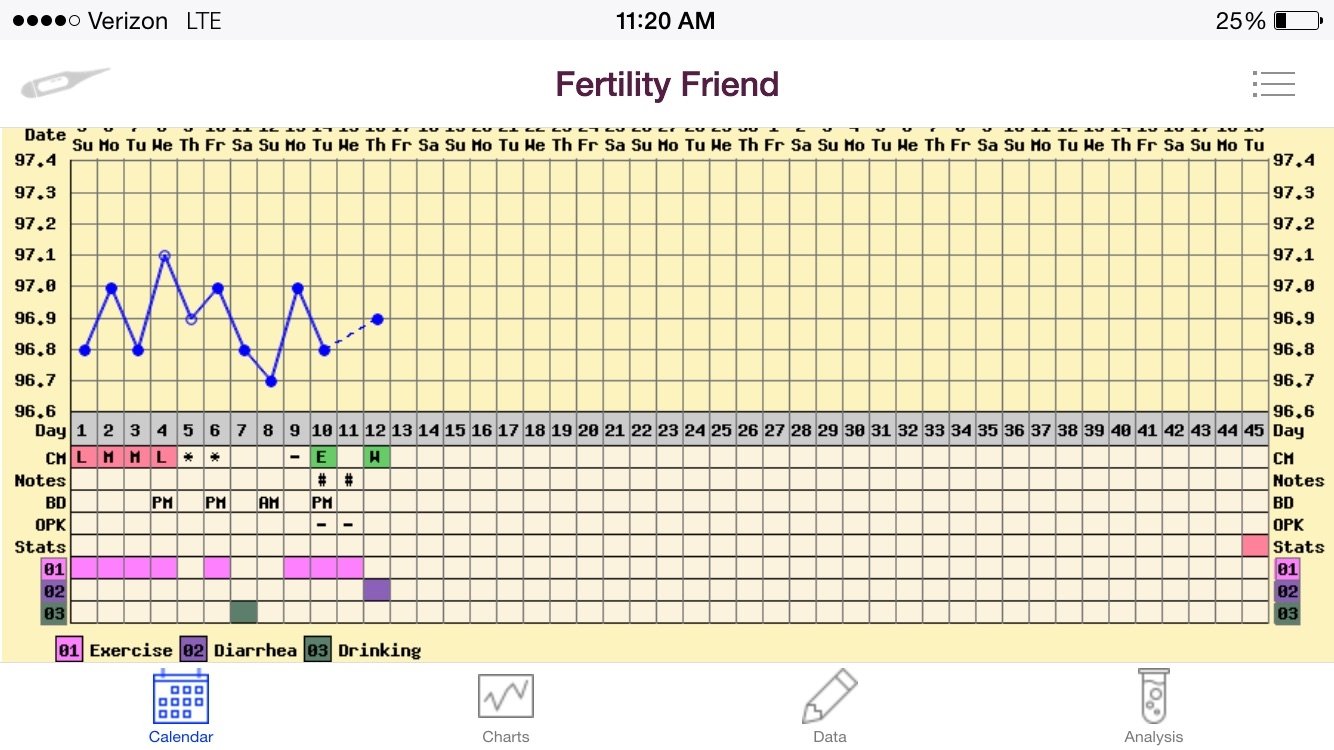The width and height of the screenshot is (1334, 750).
Task: Tap the green W cell on CM day 12
Action: click(377, 457)
